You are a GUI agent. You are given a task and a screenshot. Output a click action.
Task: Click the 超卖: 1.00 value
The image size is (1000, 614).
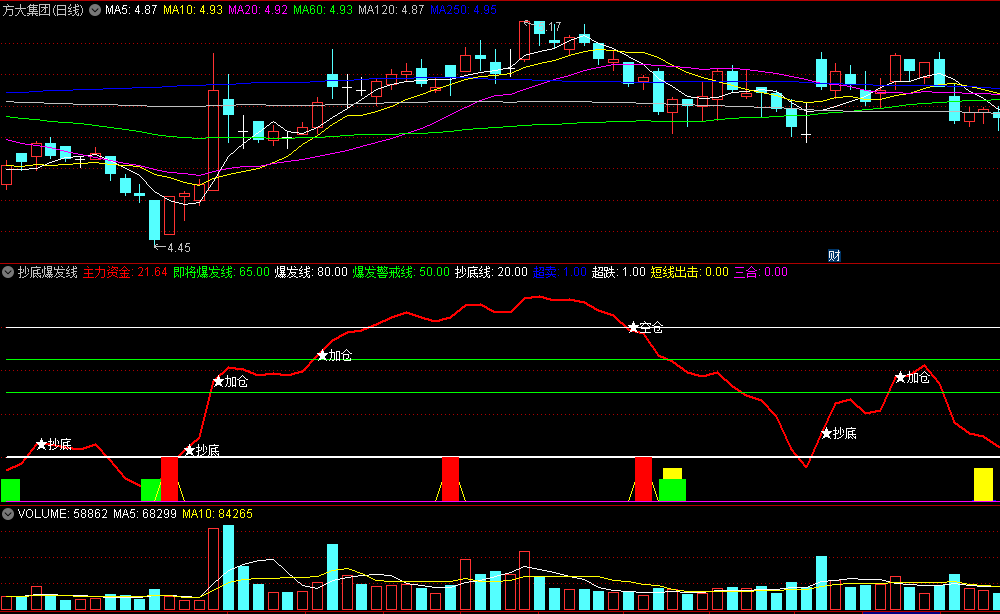click(560, 272)
